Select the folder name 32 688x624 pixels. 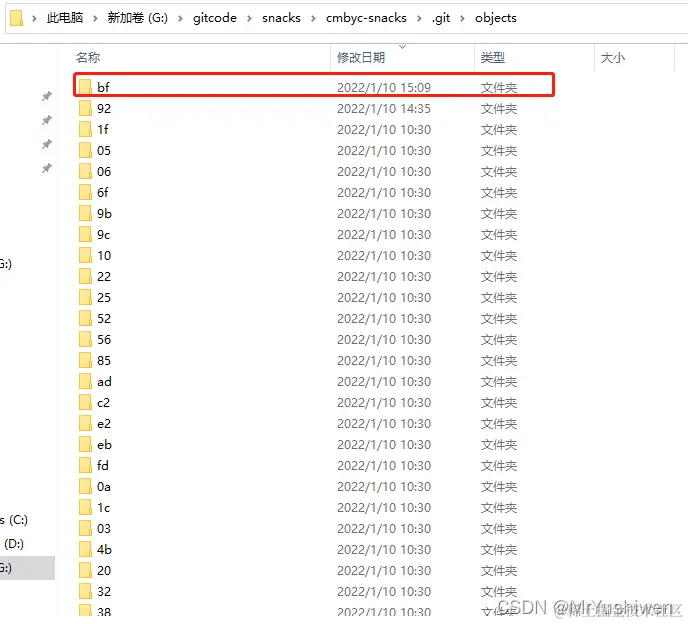[104, 592]
